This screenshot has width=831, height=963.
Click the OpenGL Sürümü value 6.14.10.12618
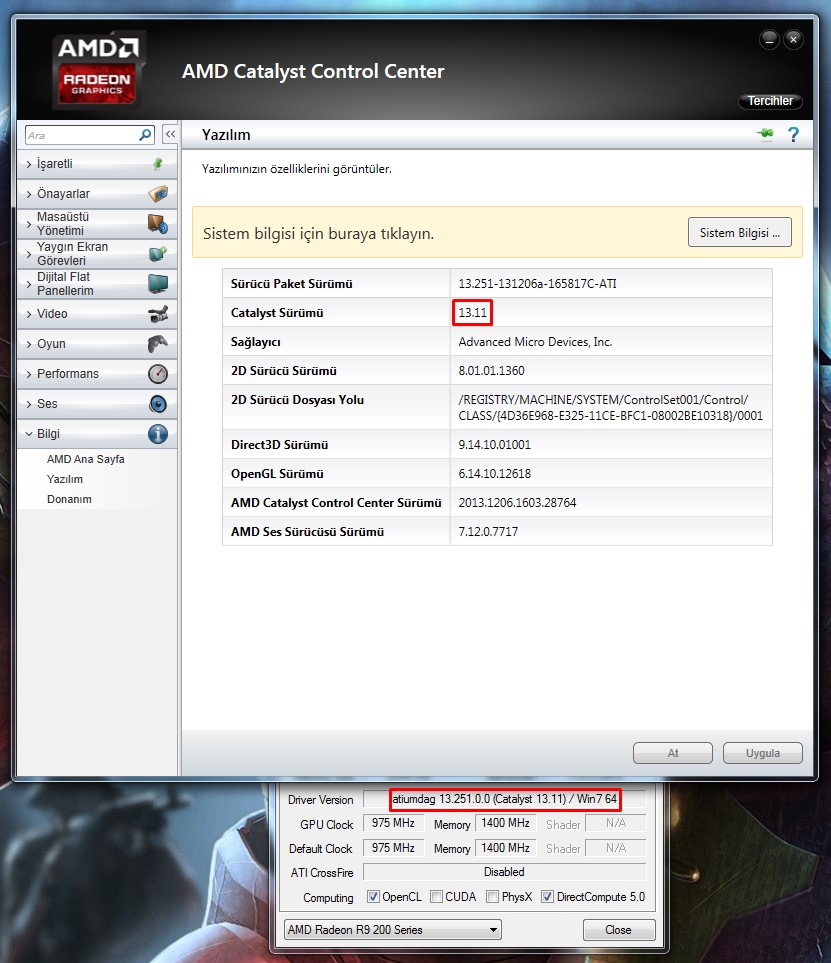click(x=494, y=474)
